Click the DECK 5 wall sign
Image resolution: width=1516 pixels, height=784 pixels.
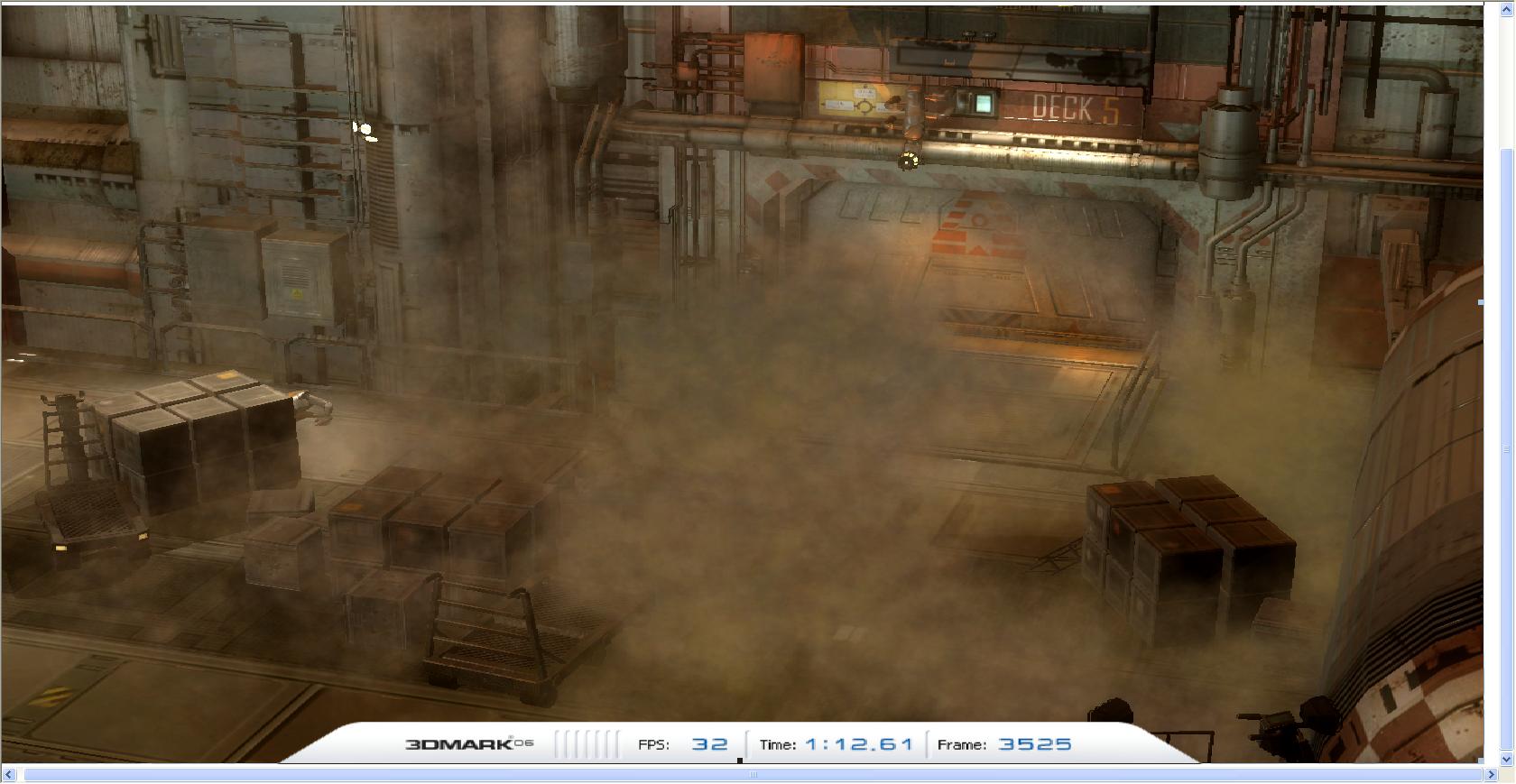coord(1077,108)
